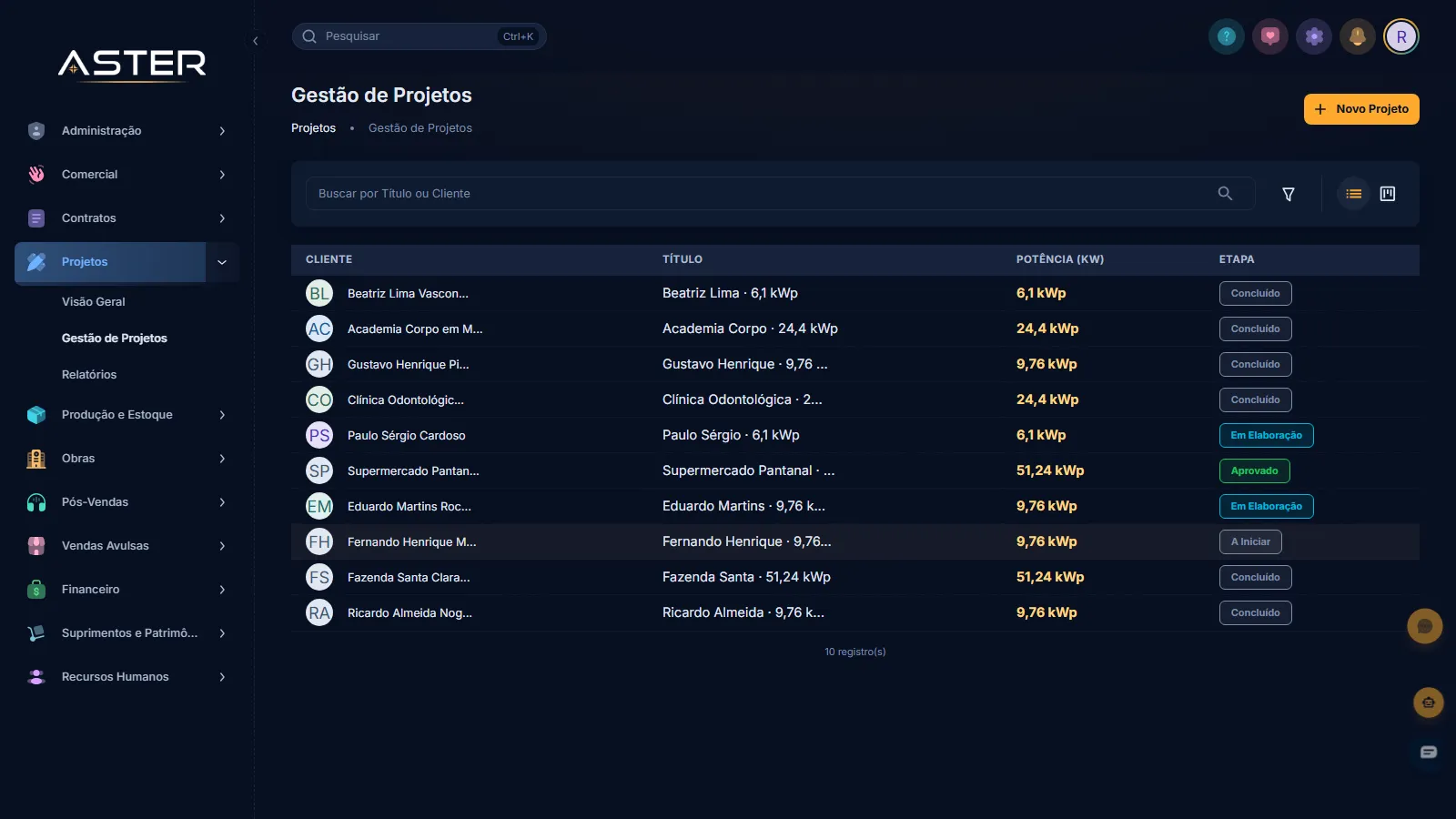Click the Pós-Vendas headset icon
1456x819 pixels.
[36, 502]
